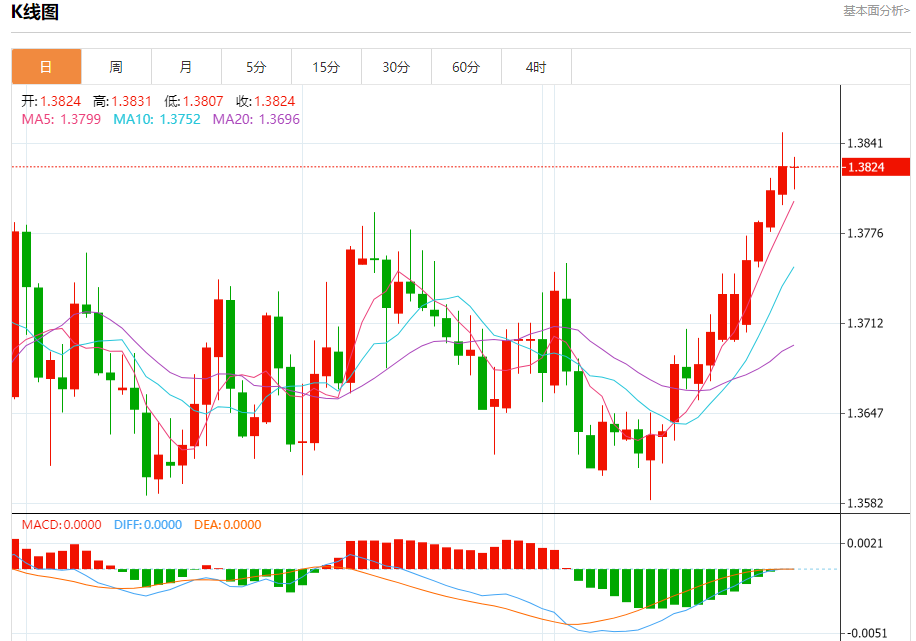Click the K线图 heading
The image size is (916, 641).
35,12
